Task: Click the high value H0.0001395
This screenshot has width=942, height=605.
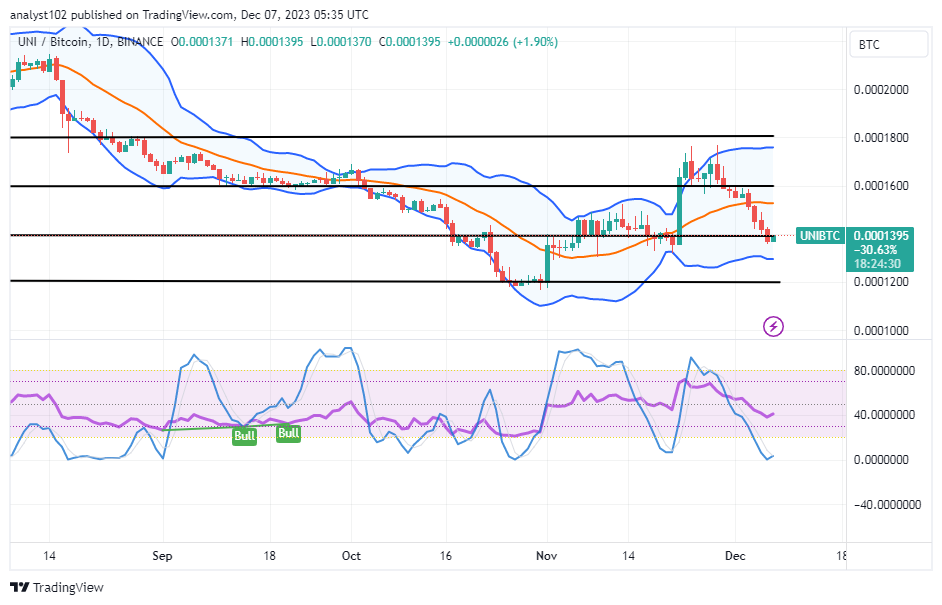Action: pyautogui.click(x=272, y=42)
